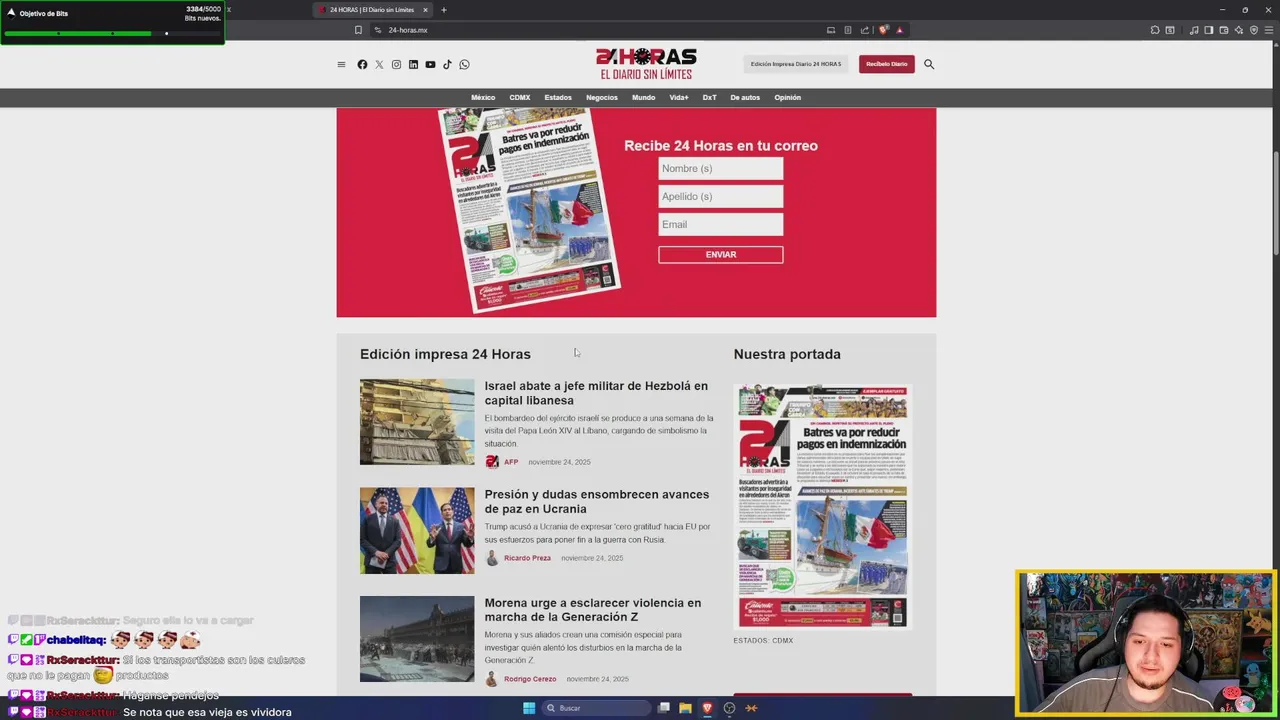Screen dimensions: 1280x720
Task: Open site settings icon in address bar
Action: tap(377, 30)
